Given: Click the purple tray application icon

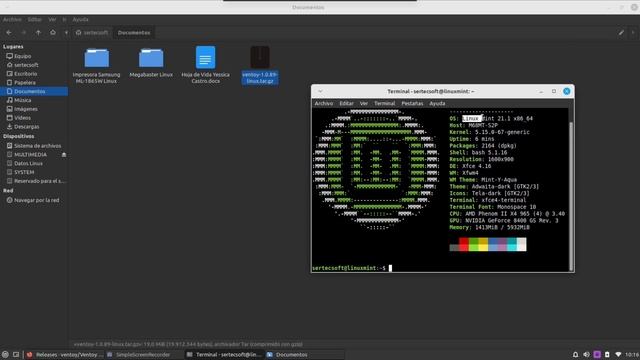Looking at the screenshot, I should (x=597, y=355).
